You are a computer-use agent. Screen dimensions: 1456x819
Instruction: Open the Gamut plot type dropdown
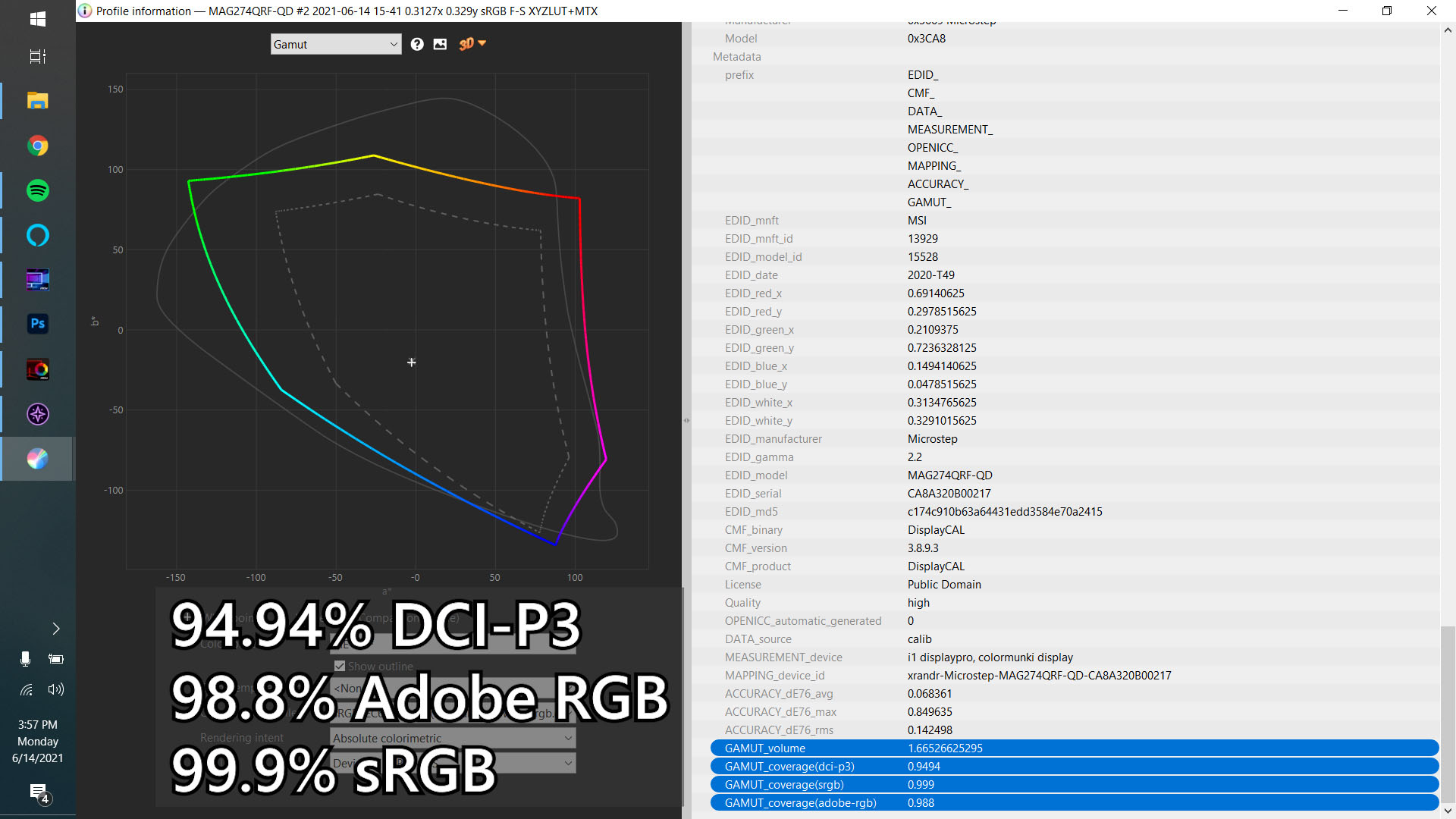click(336, 44)
